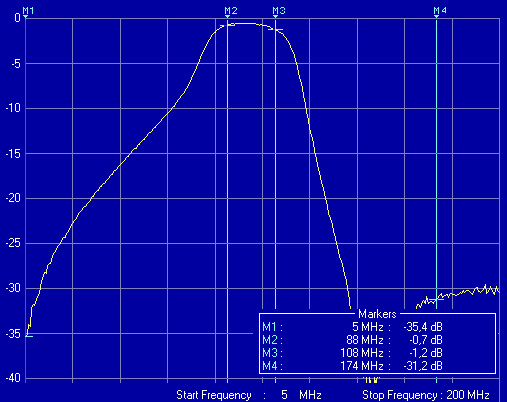Click the M4 marker label

coord(440,10)
